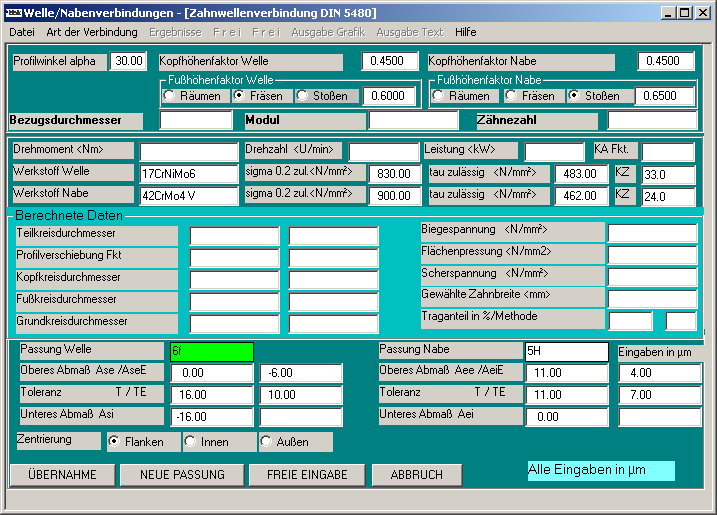Click the Profilwinkel alpha input field

click(x=128, y=62)
